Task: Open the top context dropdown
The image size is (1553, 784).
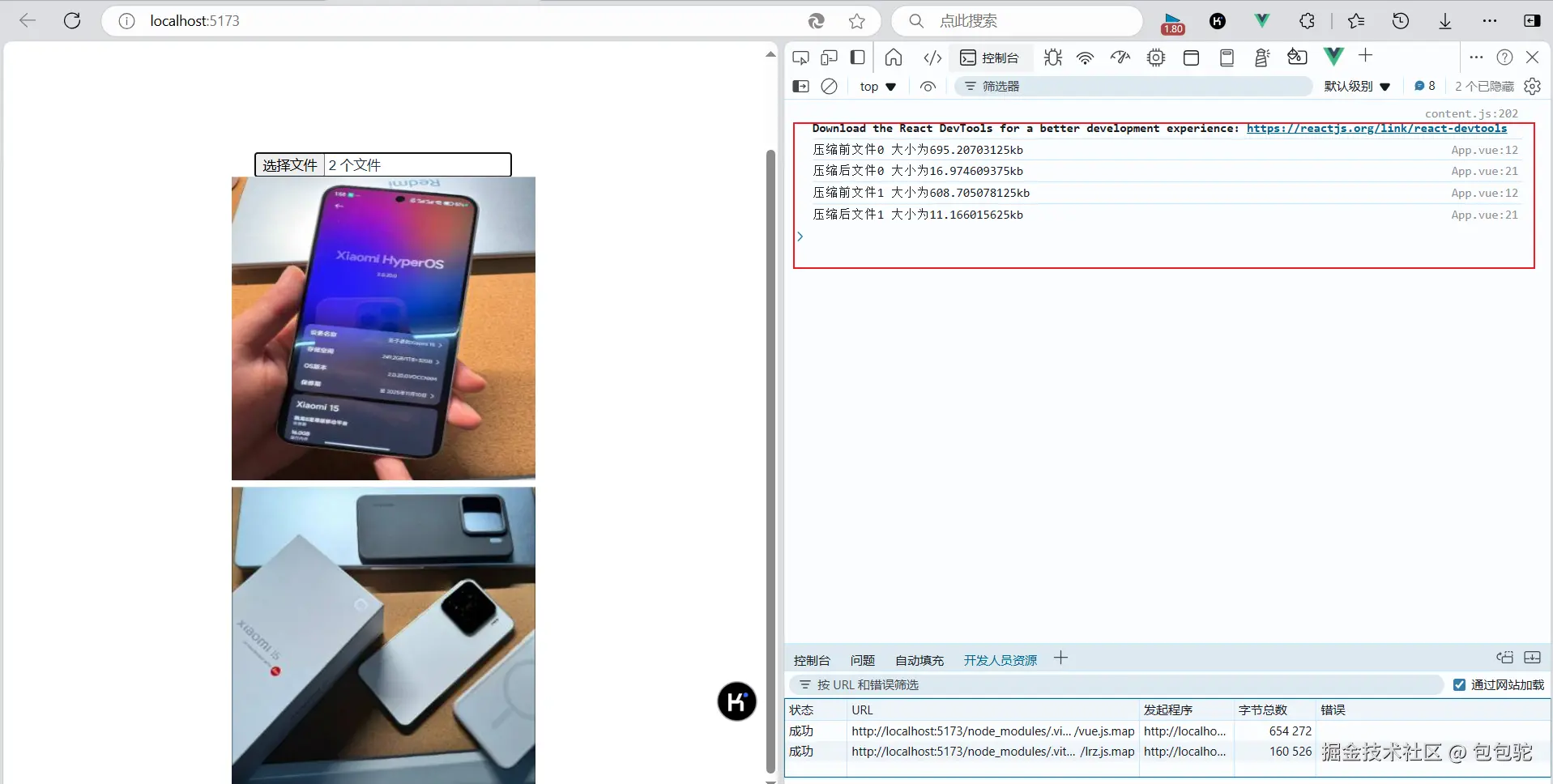Action: pos(877,87)
